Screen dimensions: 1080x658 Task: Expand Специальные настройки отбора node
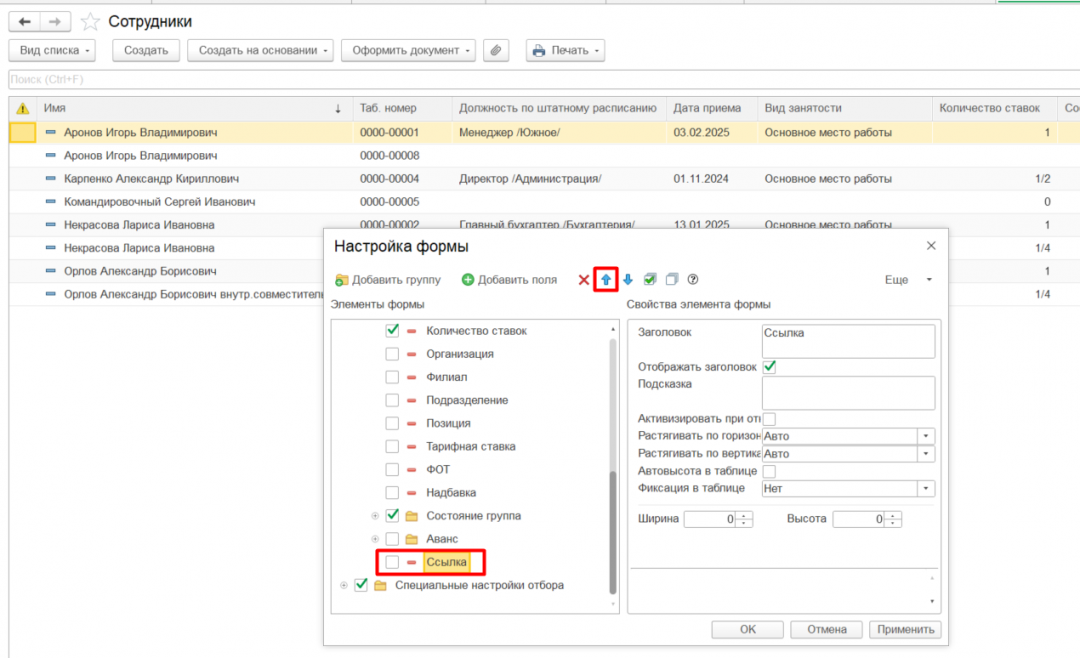pyautogui.click(x=344, y=586)
